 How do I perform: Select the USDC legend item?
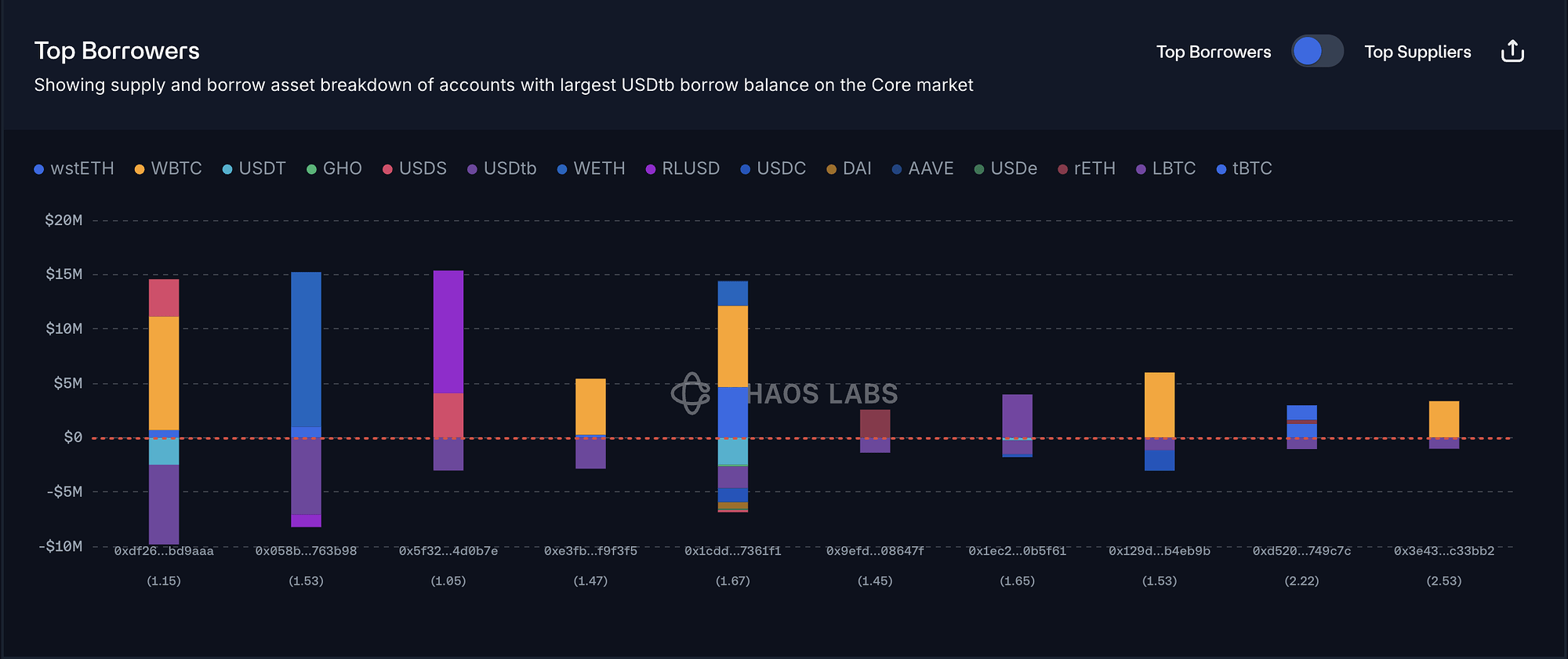[x=773, y=168]
